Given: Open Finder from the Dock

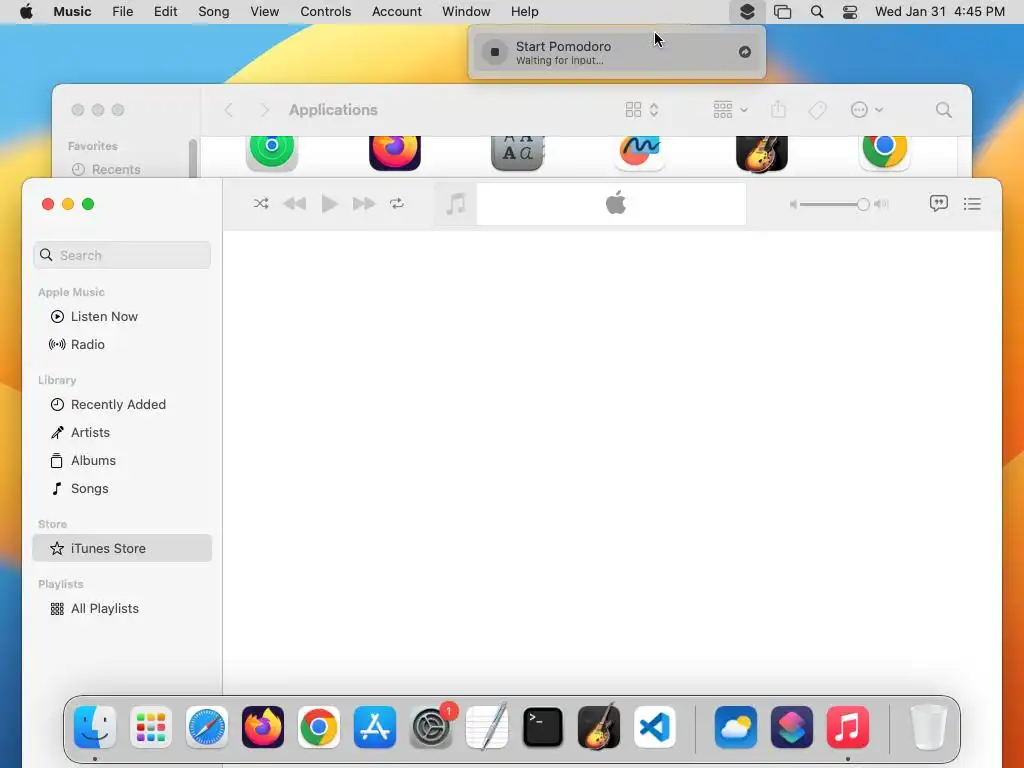Looking at the screenshot, I should click(x=95, y=727).
